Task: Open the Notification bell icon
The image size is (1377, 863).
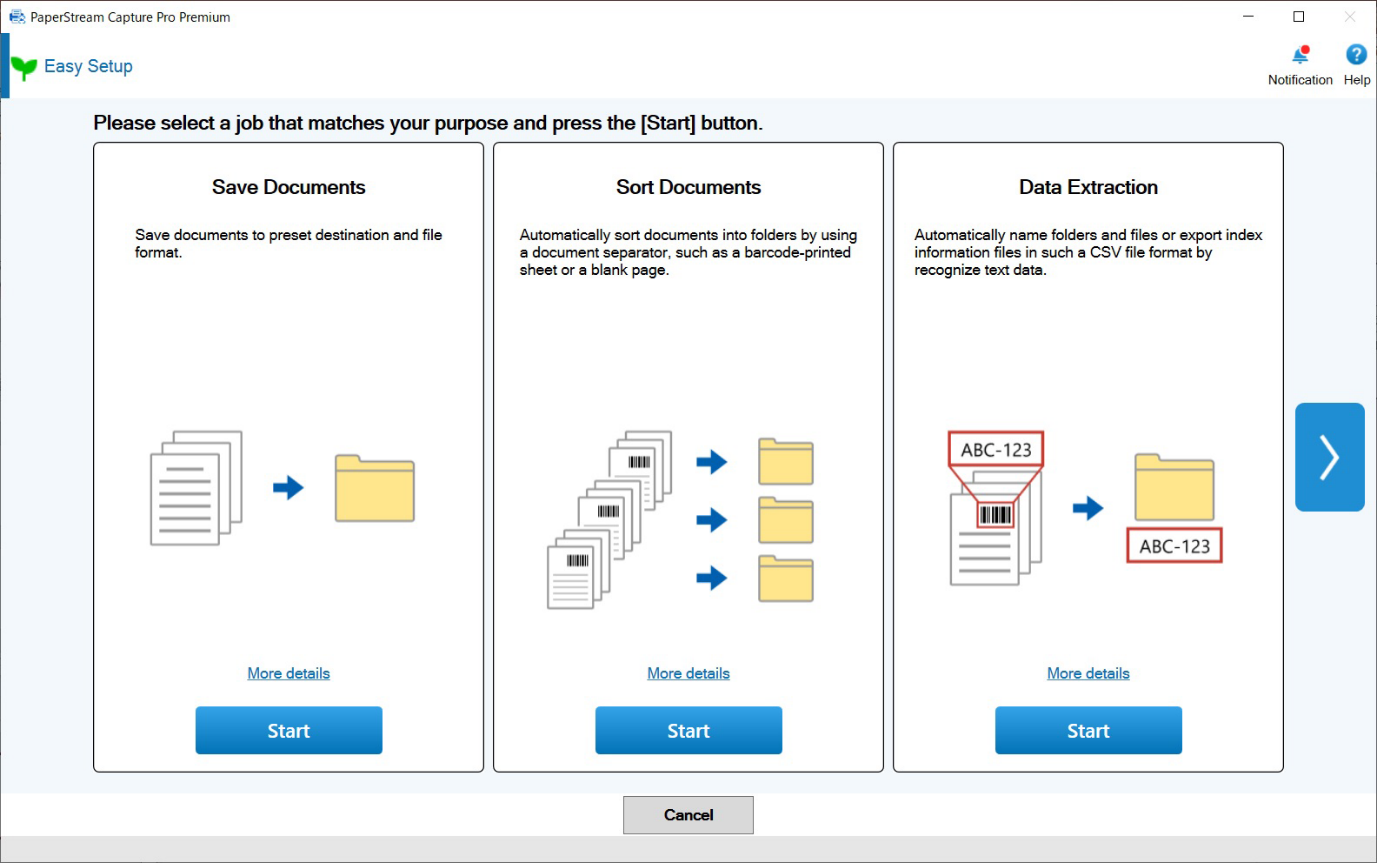Action: coord(1300,56)
